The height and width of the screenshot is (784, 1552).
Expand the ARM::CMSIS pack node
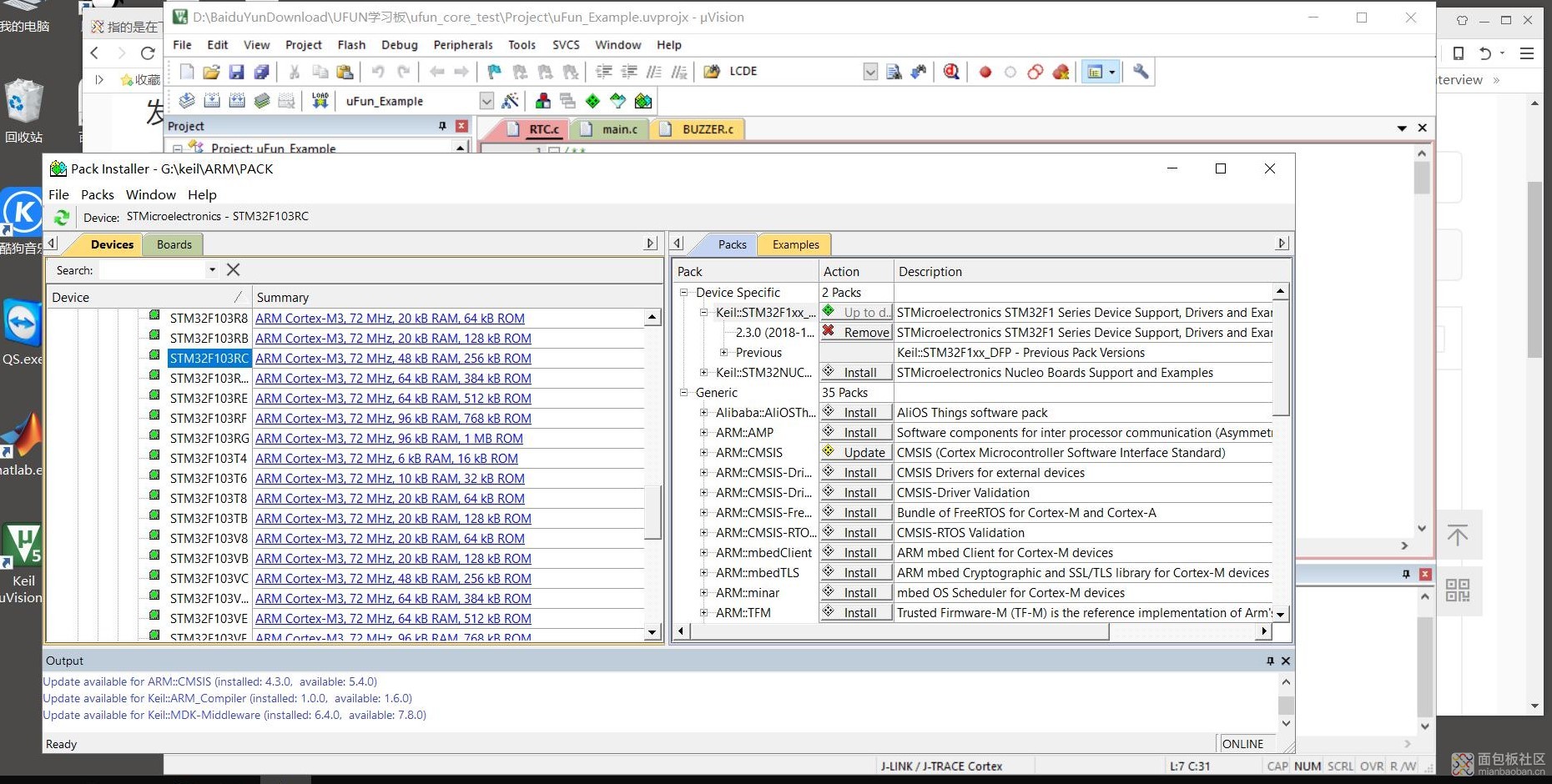pyautogui.click(x=704, y=453)
